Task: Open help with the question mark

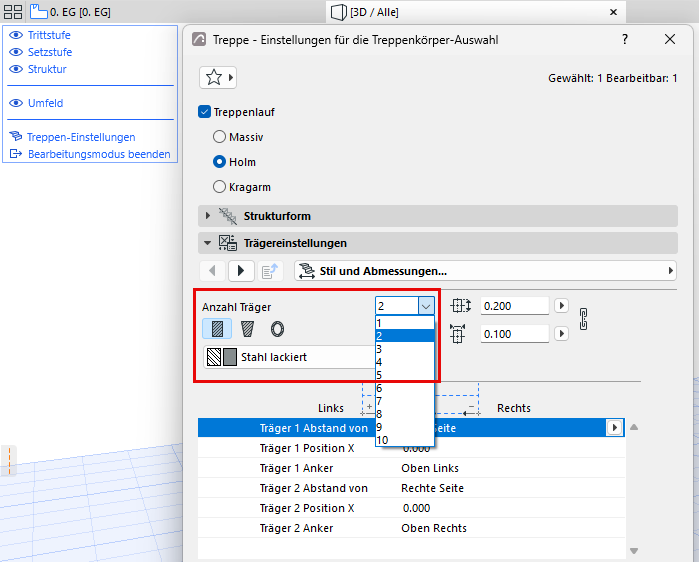Action: (625, 39)
